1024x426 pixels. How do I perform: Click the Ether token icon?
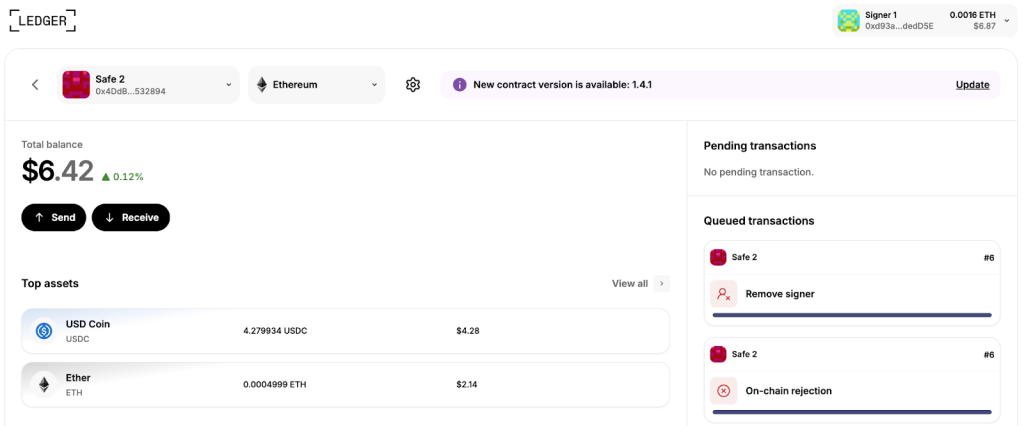point(44,385)
